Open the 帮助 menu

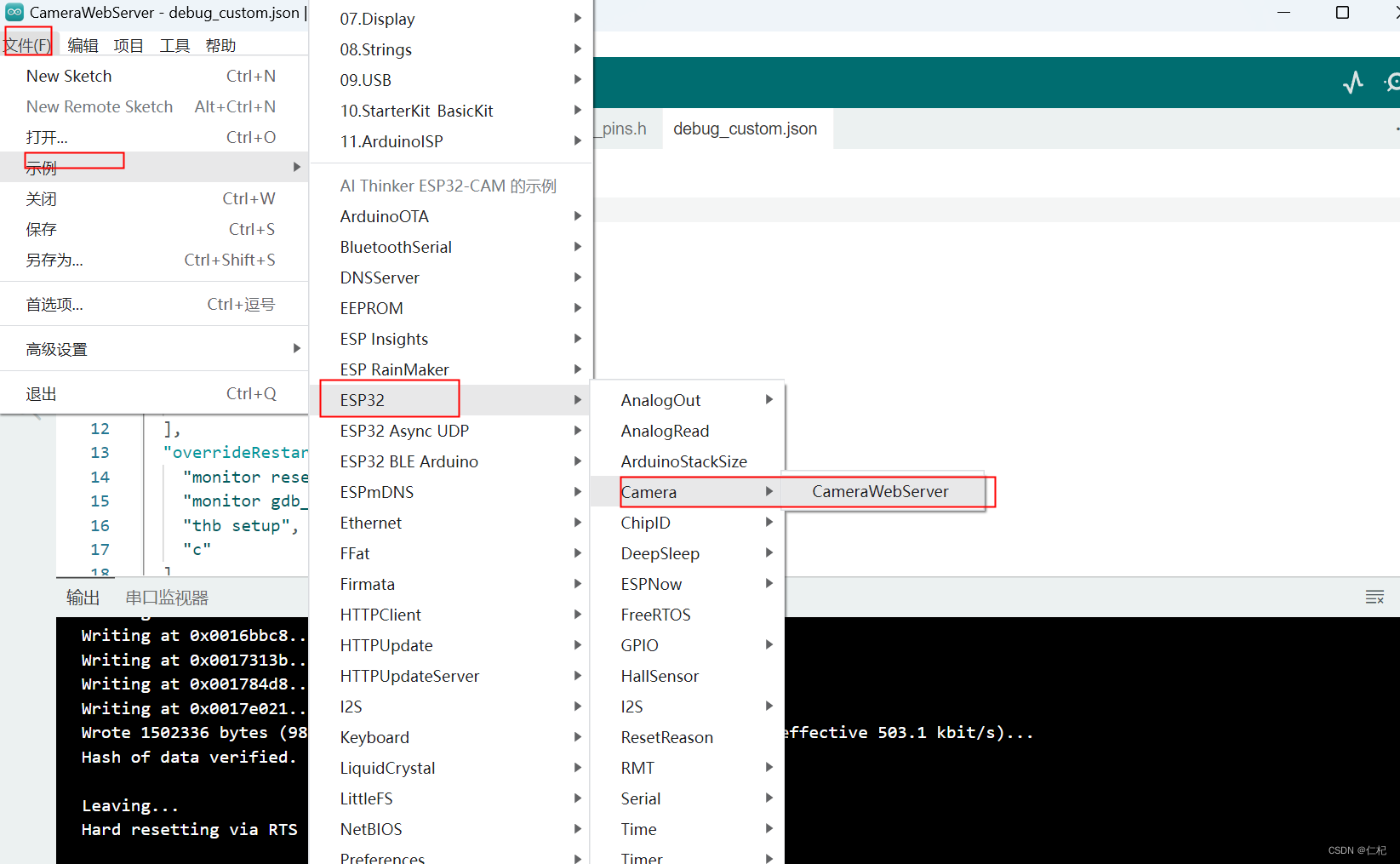(220, 45)
